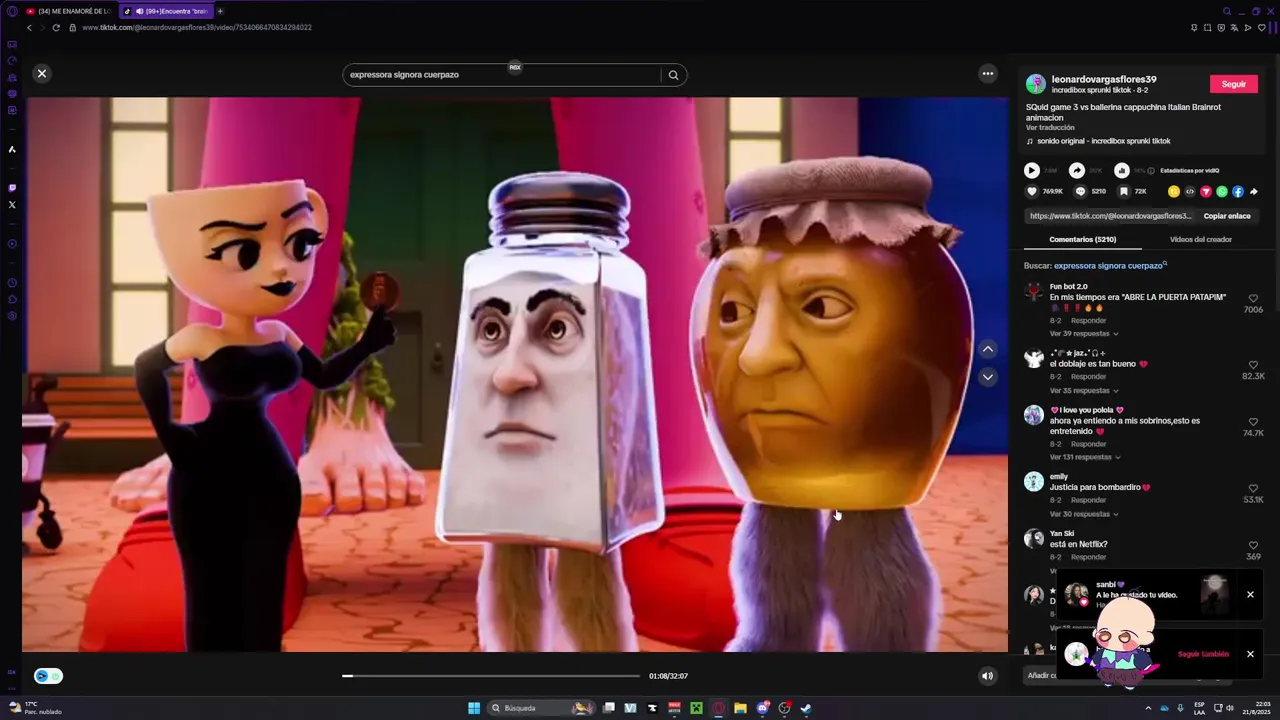Click the vidIQ views play icon
The width and height of the screenshot is (1280, 720).
1032,171
